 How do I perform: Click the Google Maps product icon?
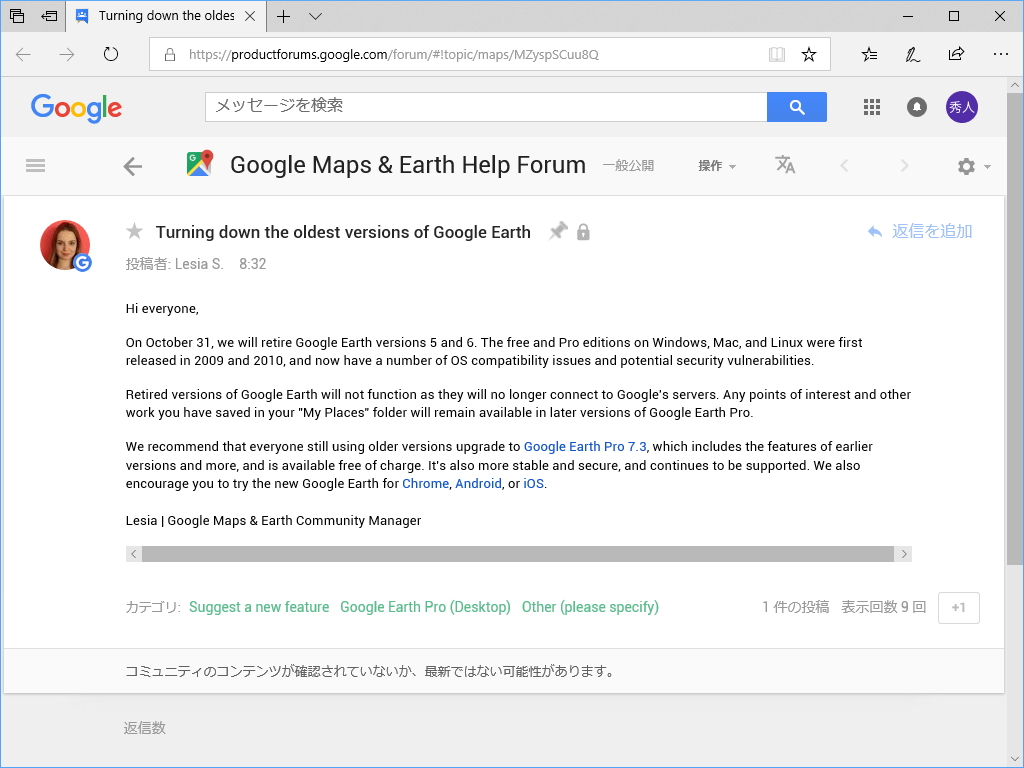pyautogui.click(x=199, y=163)
